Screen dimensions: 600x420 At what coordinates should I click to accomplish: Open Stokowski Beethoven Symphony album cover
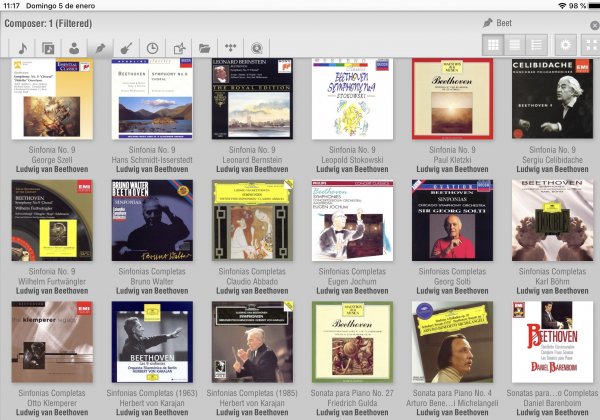[x=352, y=99]
